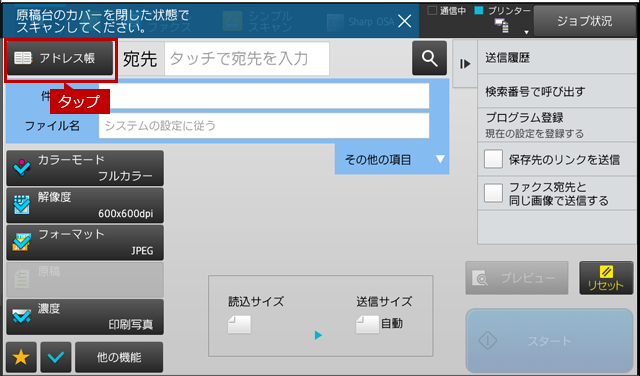
Task: Close the blue scan notice banner
Action: pyautogui.click(x=404, y=21)
